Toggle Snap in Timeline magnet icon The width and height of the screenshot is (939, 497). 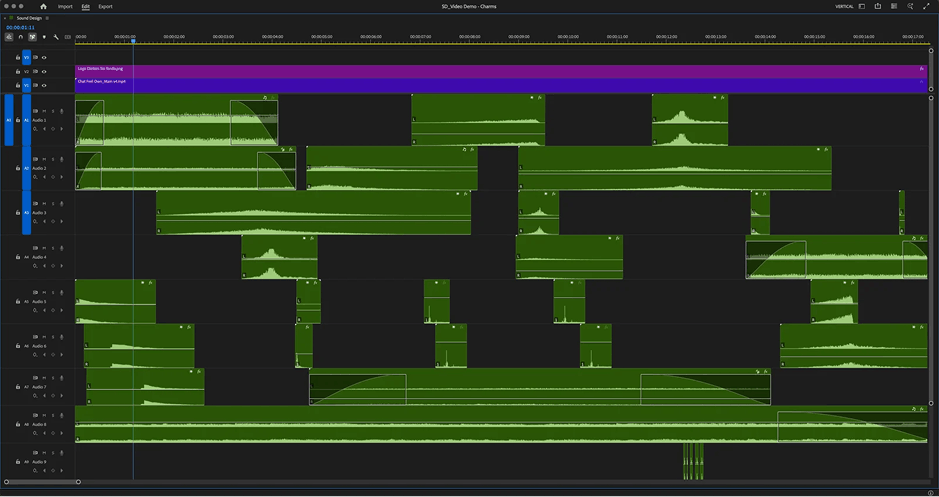tap(20, 37)
